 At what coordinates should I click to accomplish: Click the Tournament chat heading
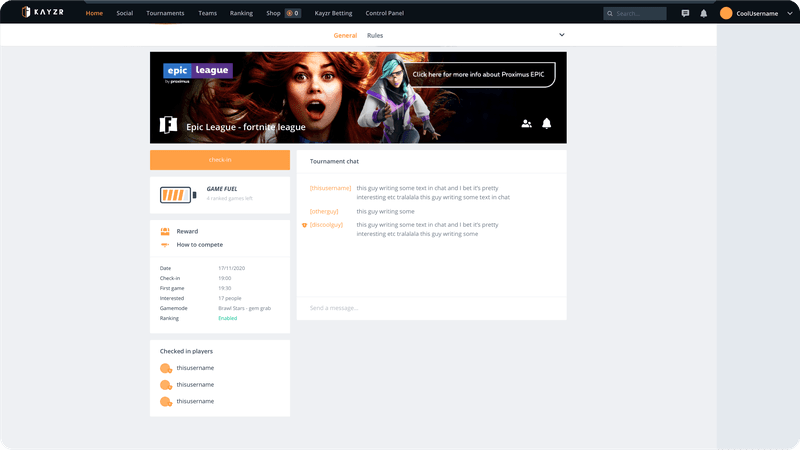click(334, 161)
